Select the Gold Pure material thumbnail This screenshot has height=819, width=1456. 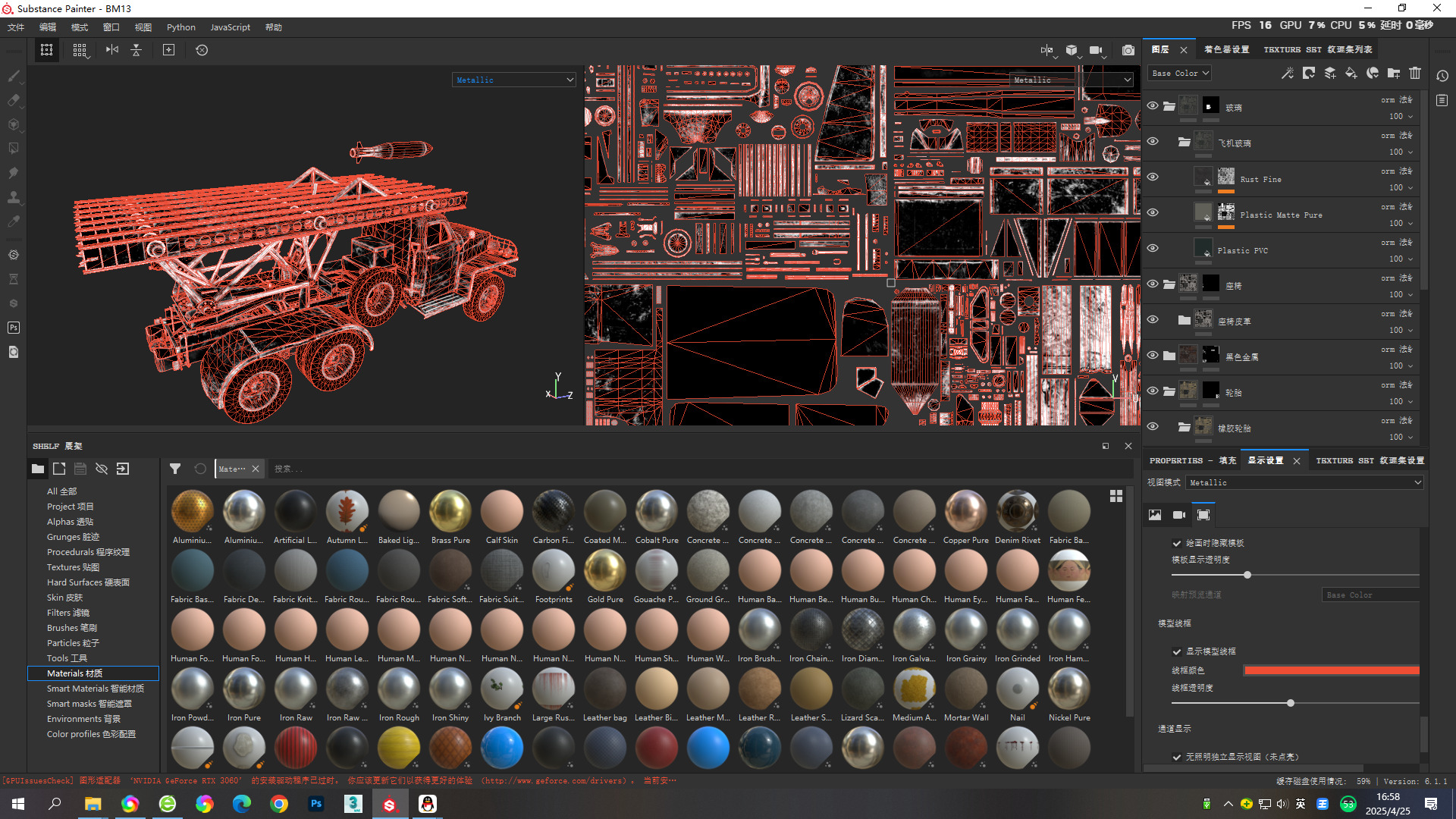pos(605,572)
